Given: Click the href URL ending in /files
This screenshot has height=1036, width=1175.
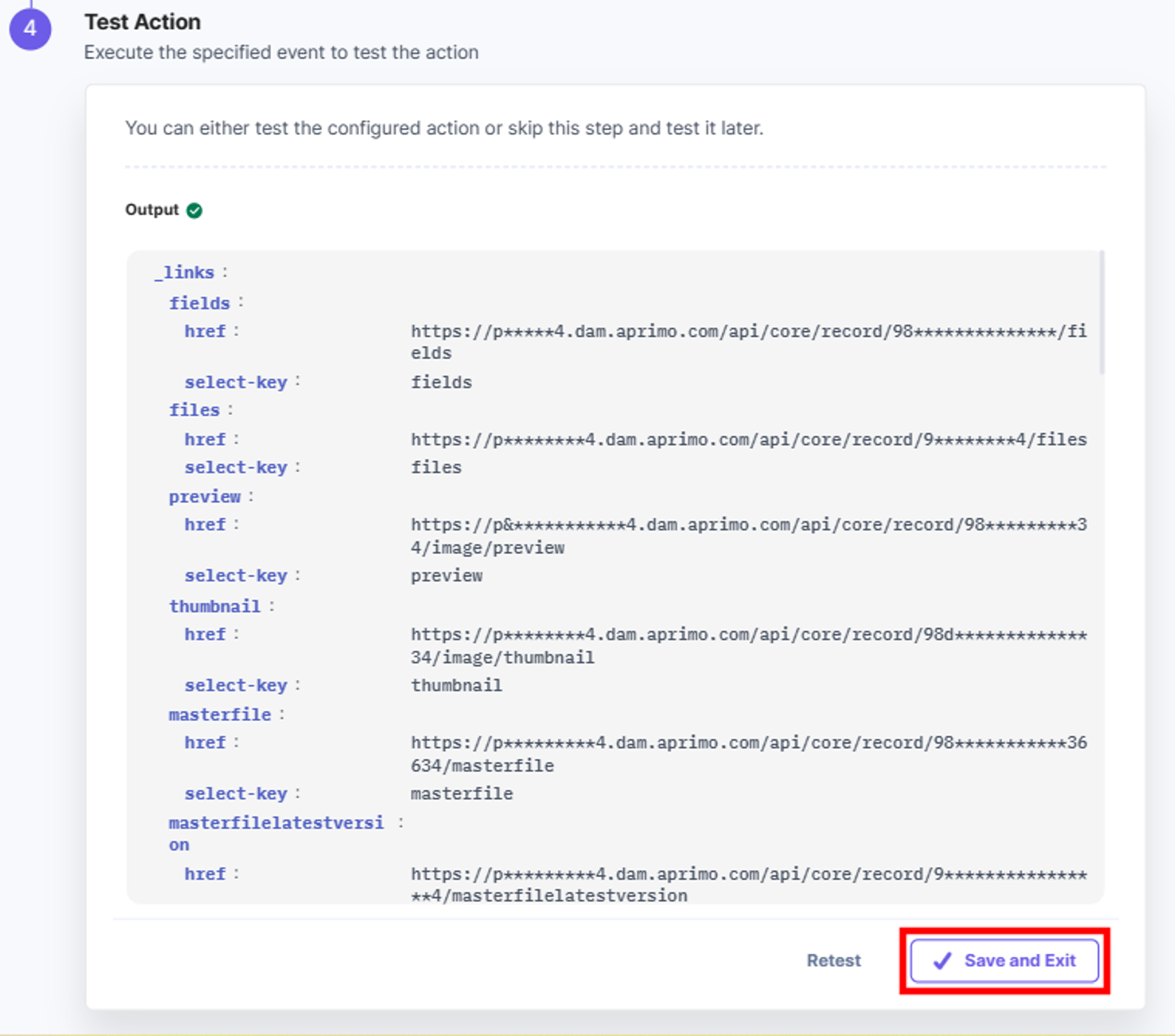Looking at the screenshot, I should (x=748, y=440).
